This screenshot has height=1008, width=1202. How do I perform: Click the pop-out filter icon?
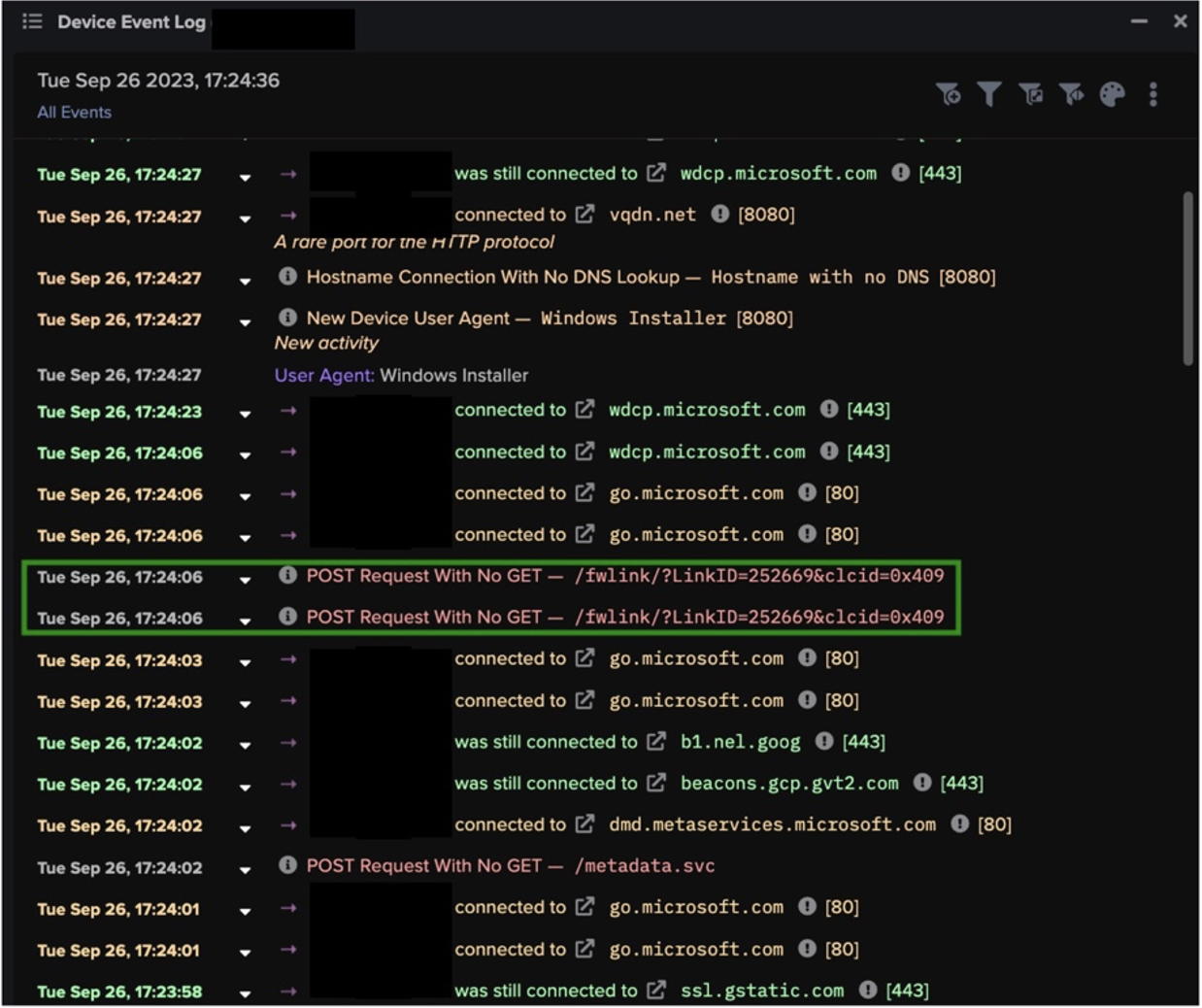(1030, 94)
